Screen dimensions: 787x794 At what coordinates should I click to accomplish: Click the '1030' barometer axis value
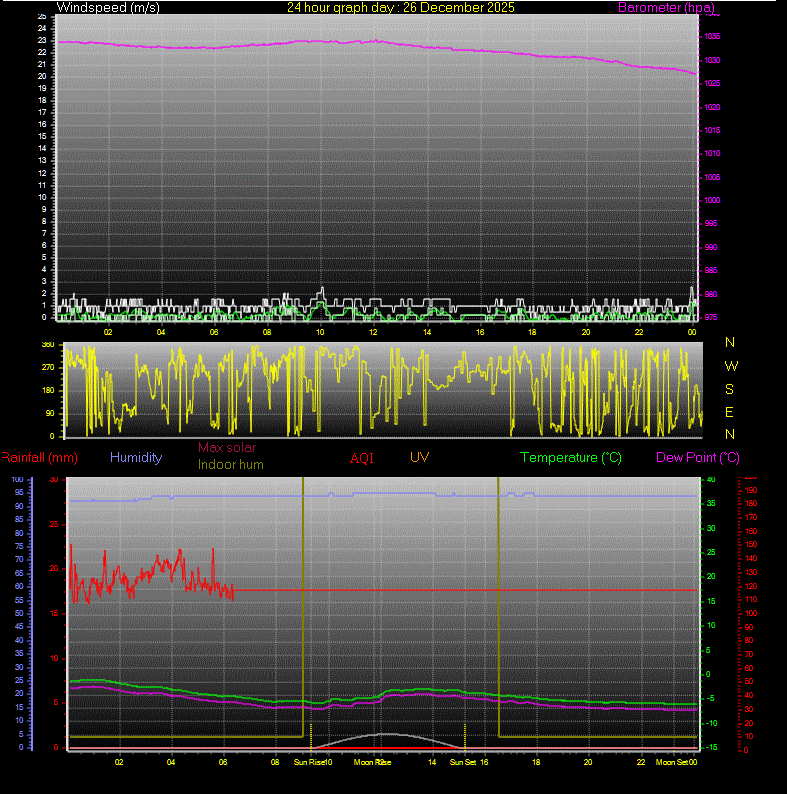[712, 60]
